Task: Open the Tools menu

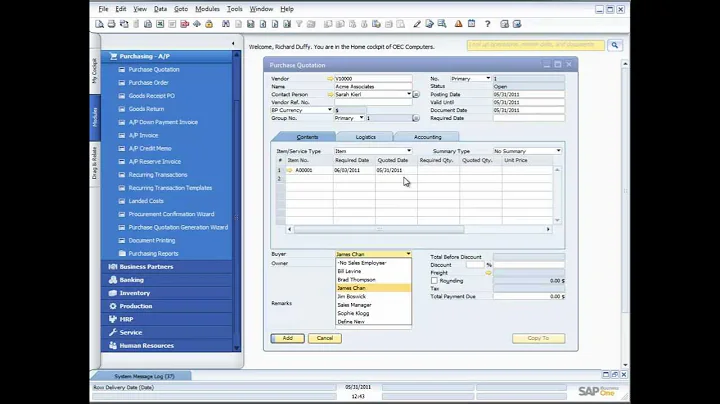Action: coord(234,9)
